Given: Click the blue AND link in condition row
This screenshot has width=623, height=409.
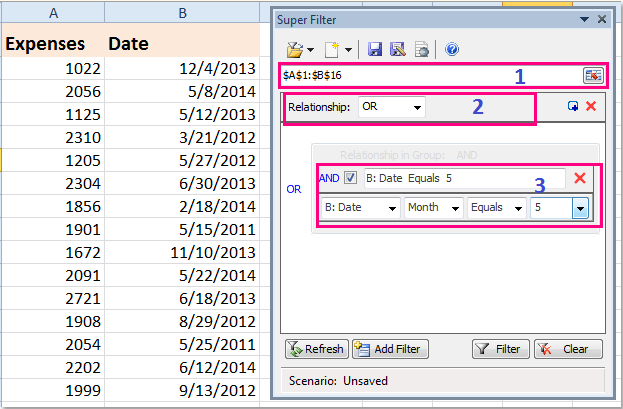Looking at the screenshot, I should click(x=329, y=178).
